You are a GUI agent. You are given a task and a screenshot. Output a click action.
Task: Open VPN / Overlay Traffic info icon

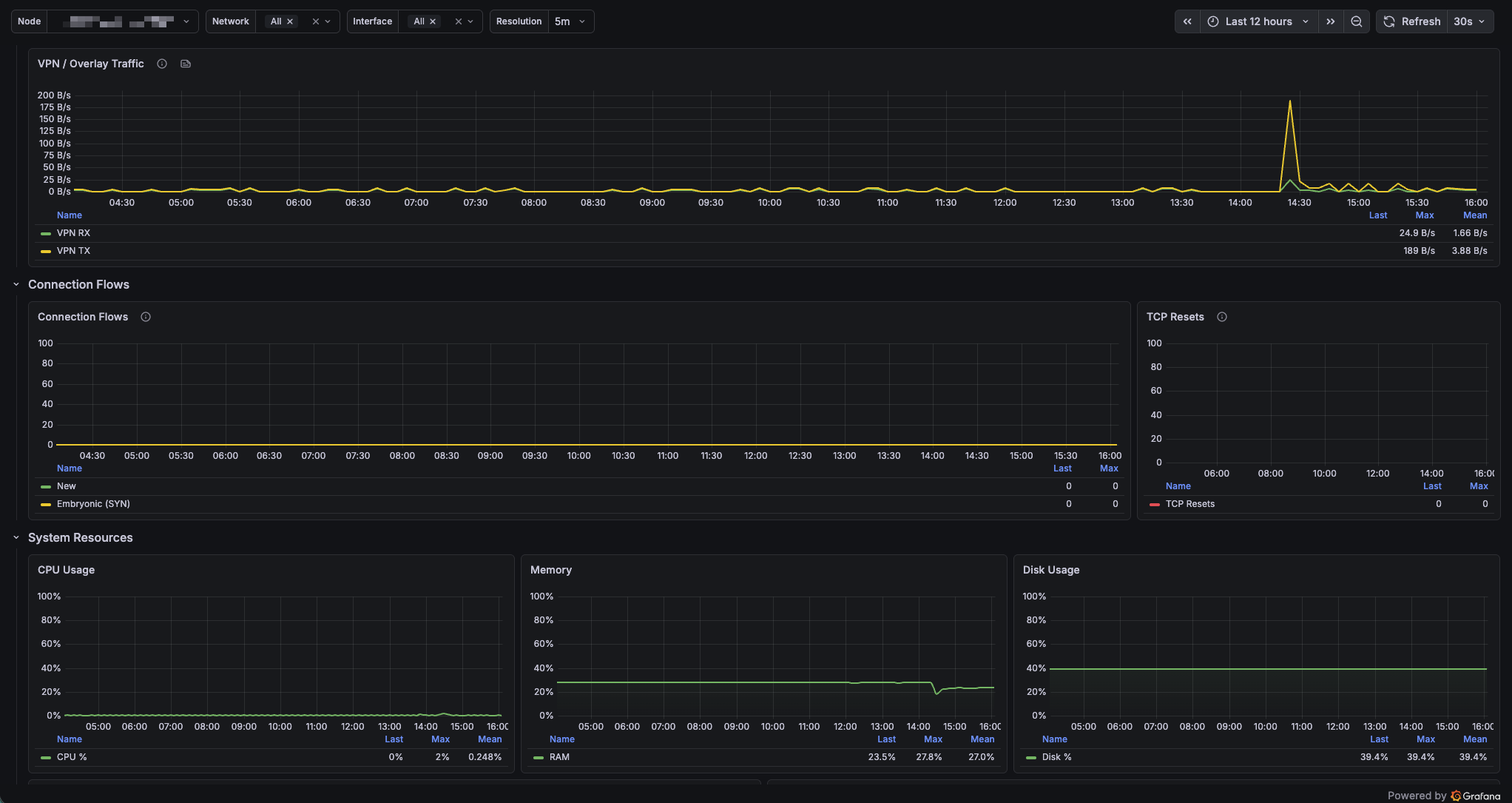(162, 64)
